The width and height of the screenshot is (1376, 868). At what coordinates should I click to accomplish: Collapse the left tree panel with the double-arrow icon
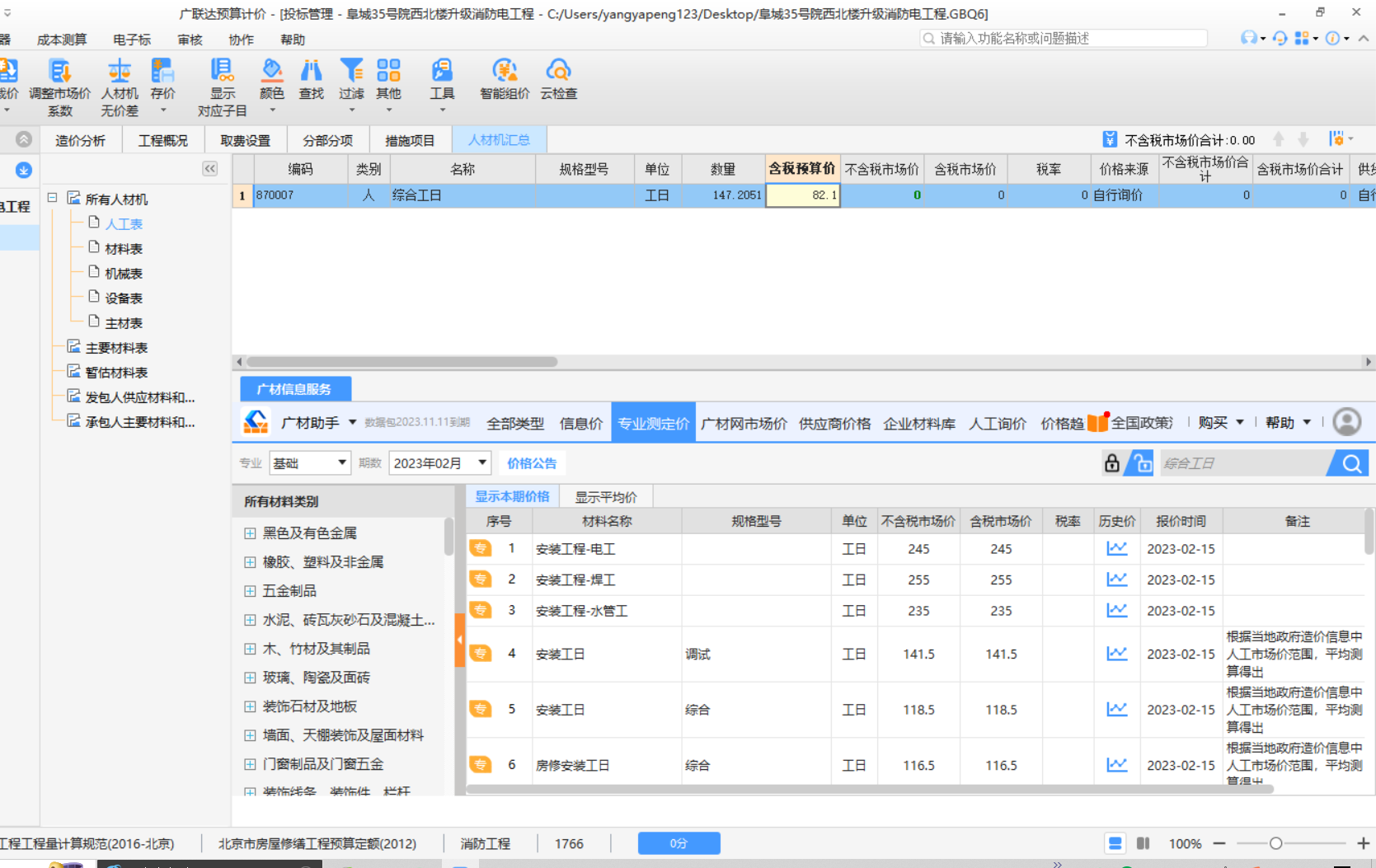(210, 168)
